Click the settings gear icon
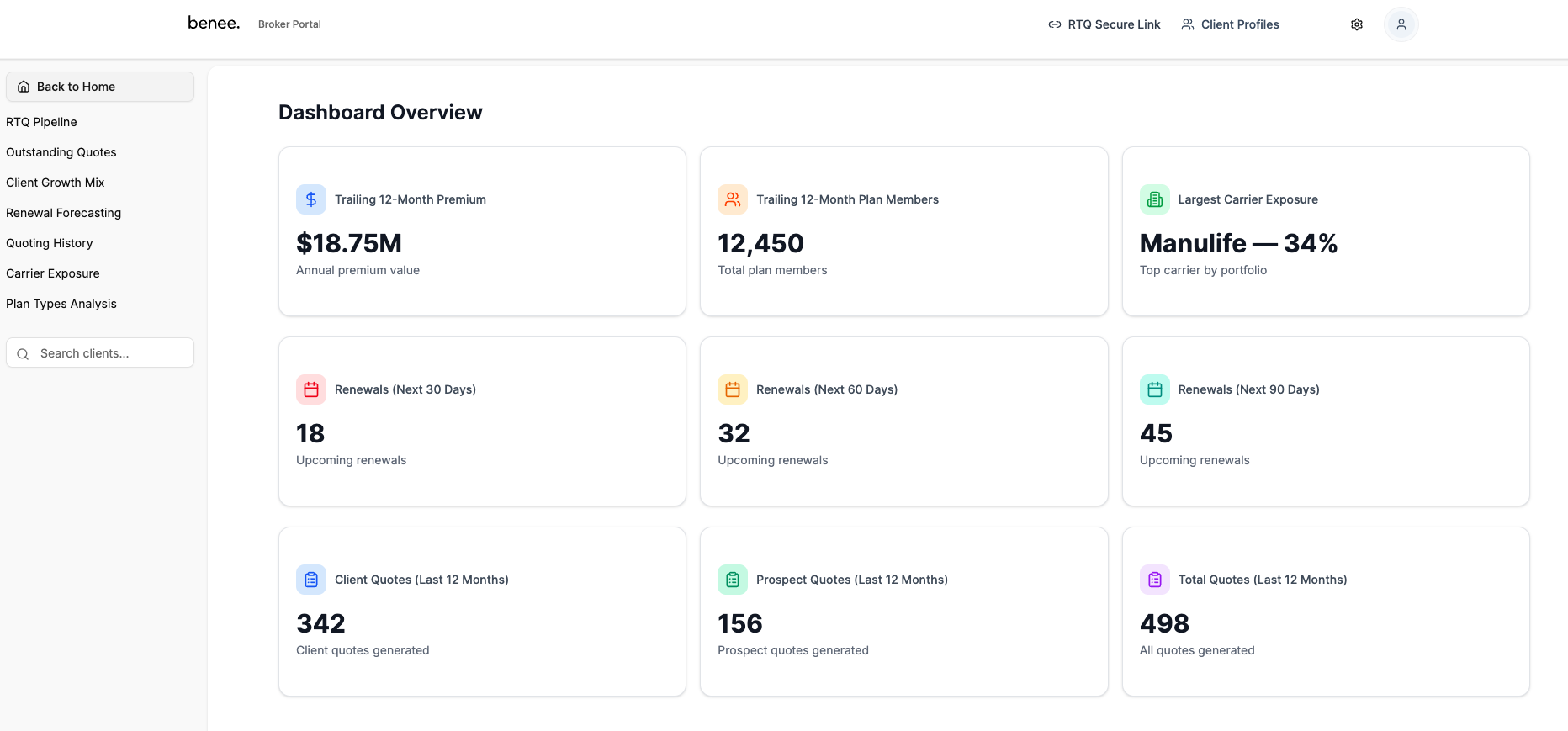Image resolution: width=1568 pixels, height=731 pixels. point(1356,24)
